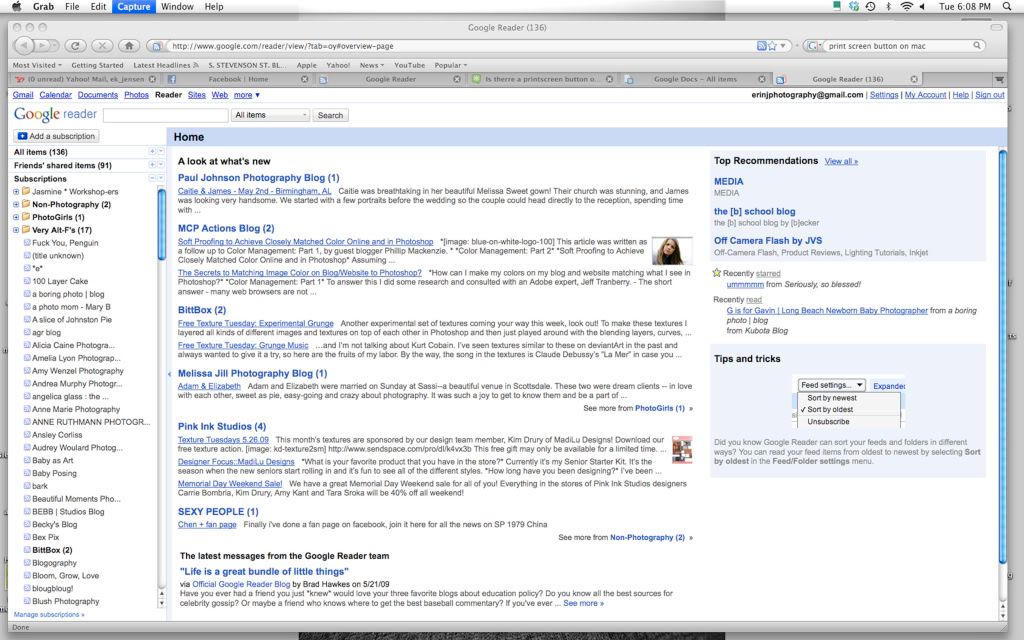
Task: Open the All items dropdown next to search
Action: [270, 115]
